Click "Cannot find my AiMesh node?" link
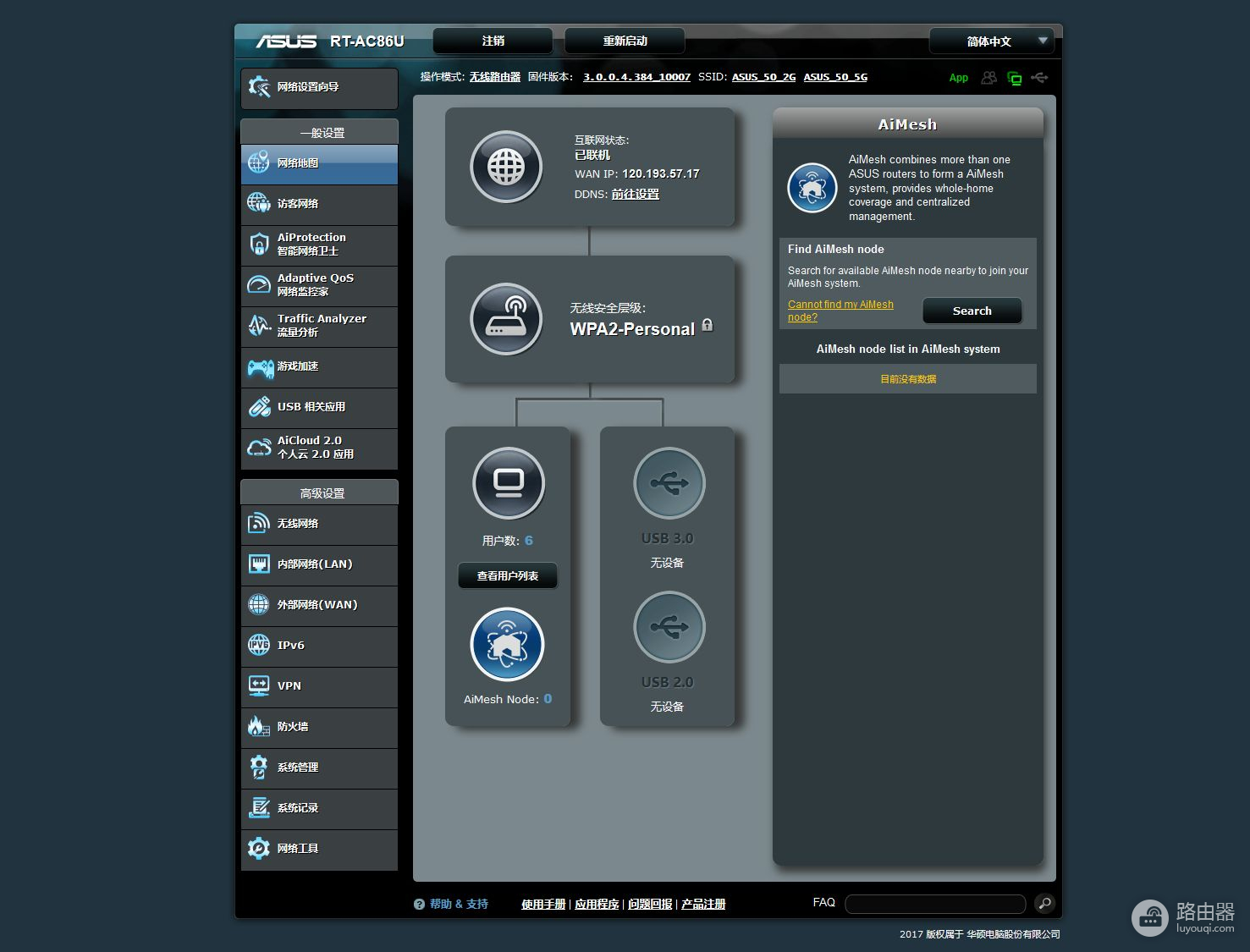The height and width of the screenshot is (952, 1250). pyautogui.click(x=840, y=311)
